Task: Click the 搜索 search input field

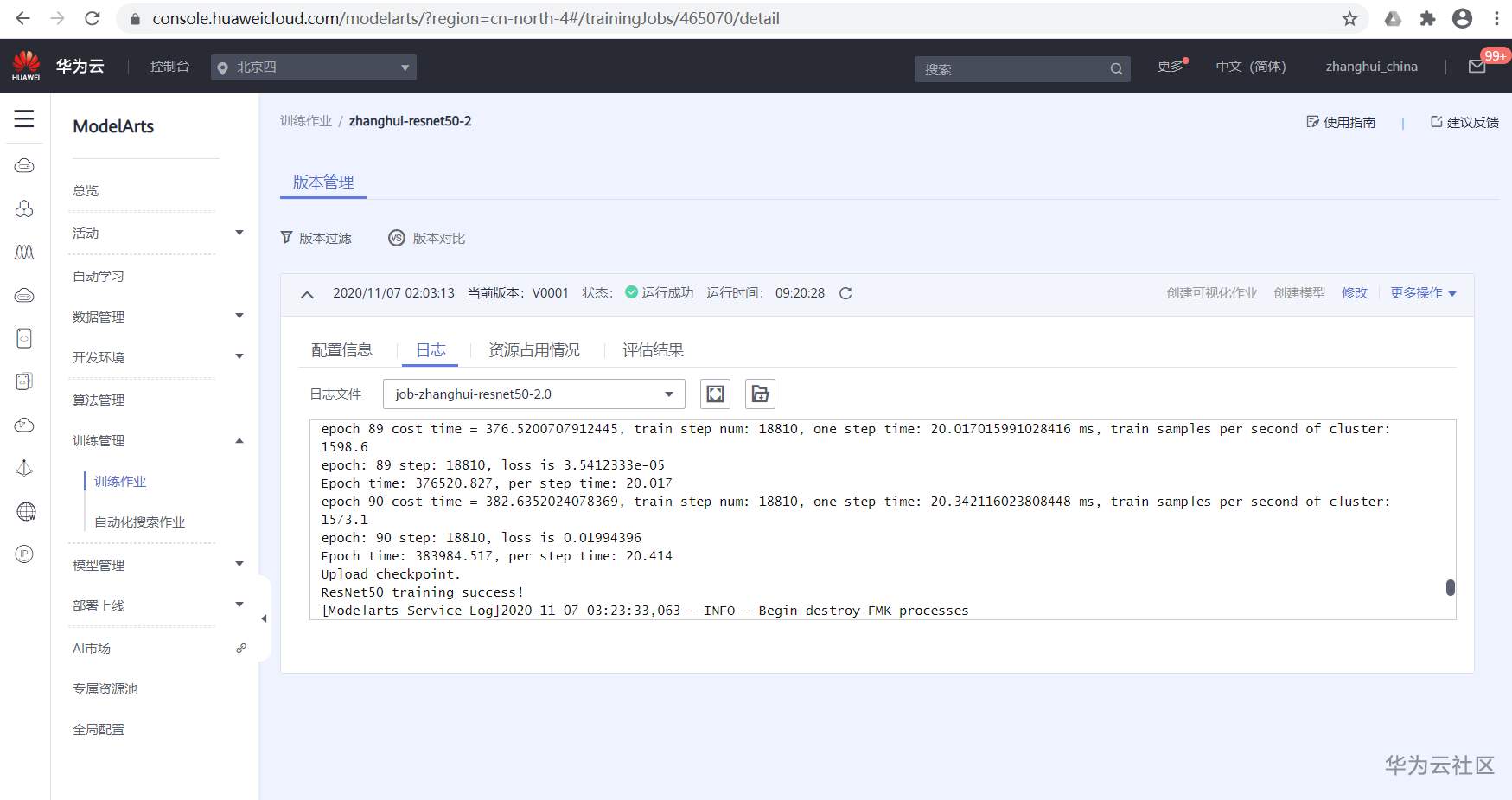Action: click(x=1023, y=69)
